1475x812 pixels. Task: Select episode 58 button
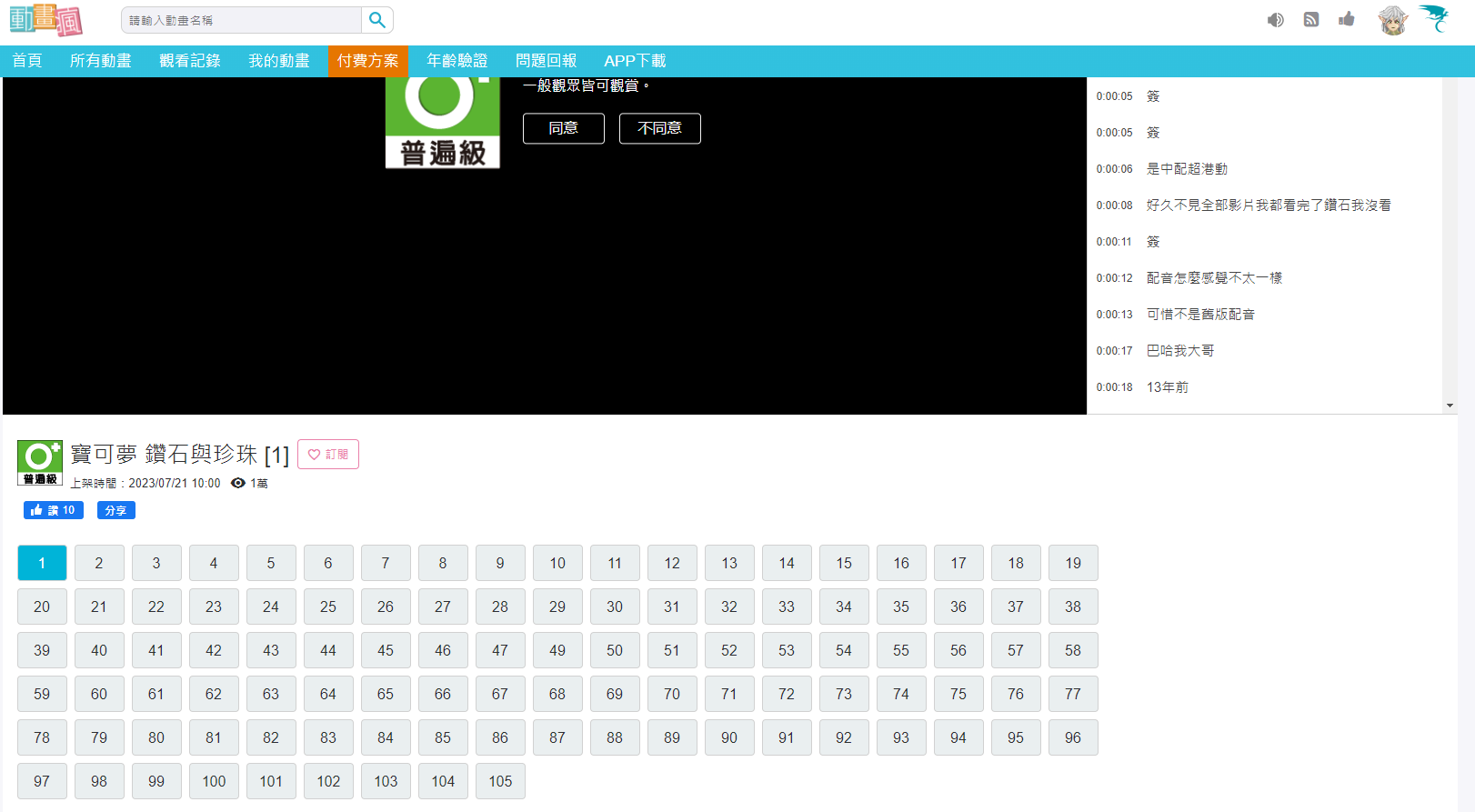(x=1073, y=650)
